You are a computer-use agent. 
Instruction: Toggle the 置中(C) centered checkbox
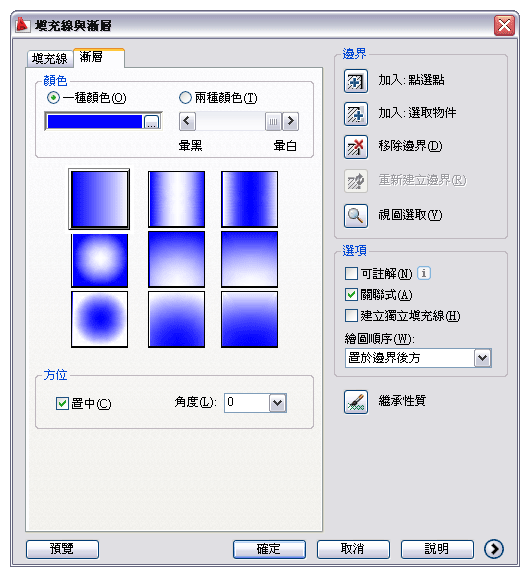point(62,403)
